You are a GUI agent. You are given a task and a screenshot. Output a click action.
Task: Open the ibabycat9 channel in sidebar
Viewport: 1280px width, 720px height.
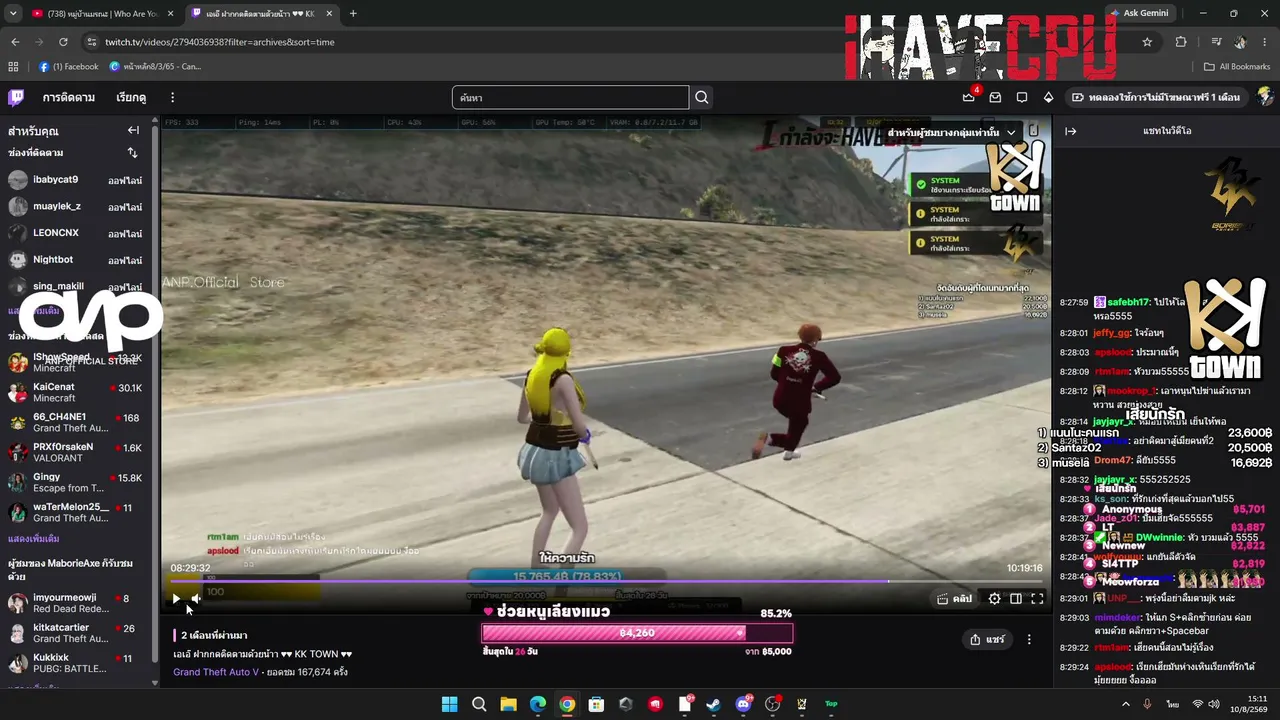click(76, 180)
